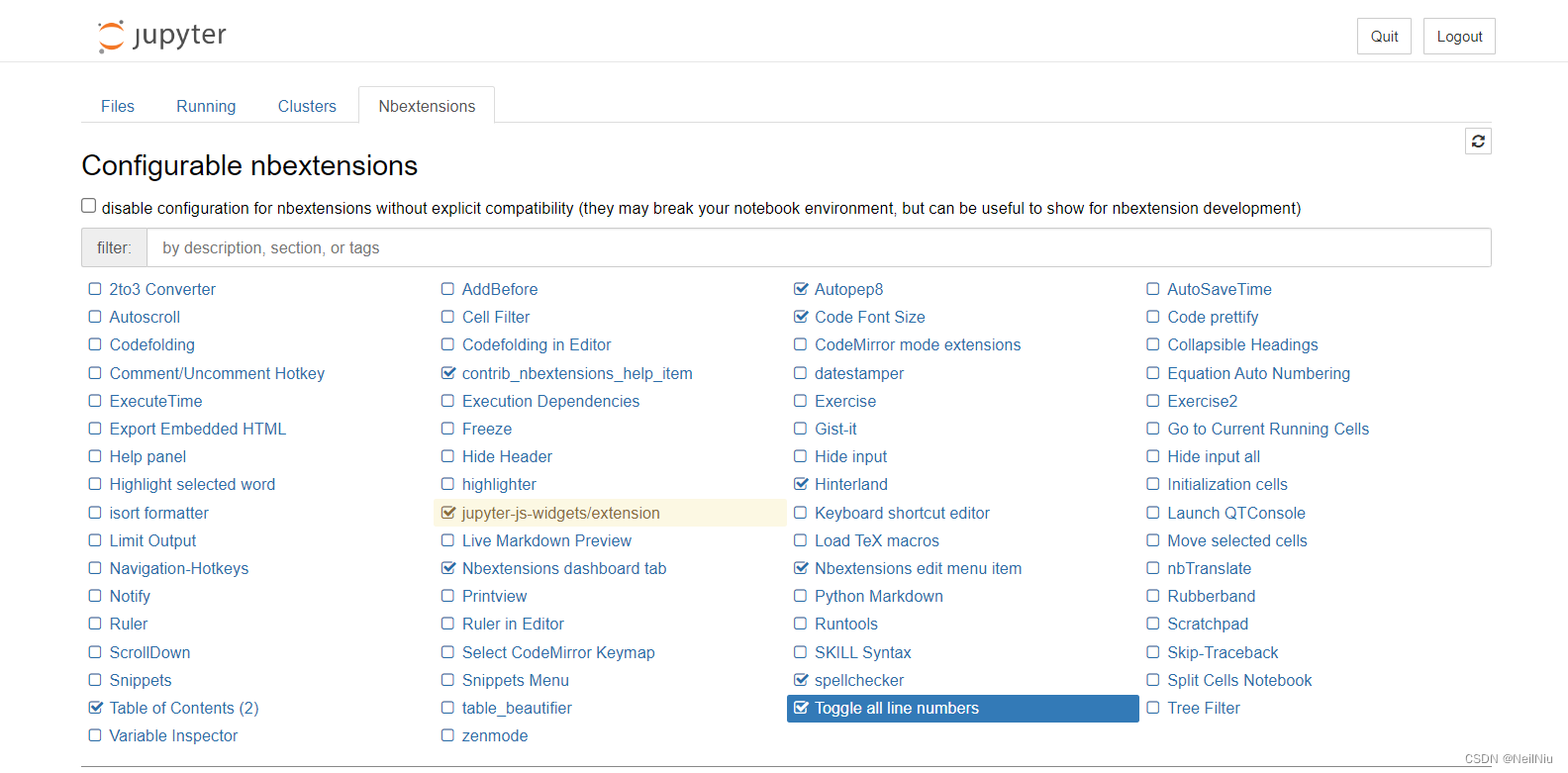This screenshot has height=773, width=1568.
Task: Check the Variable Inspector checkbox
Action: tap(95, 735)
